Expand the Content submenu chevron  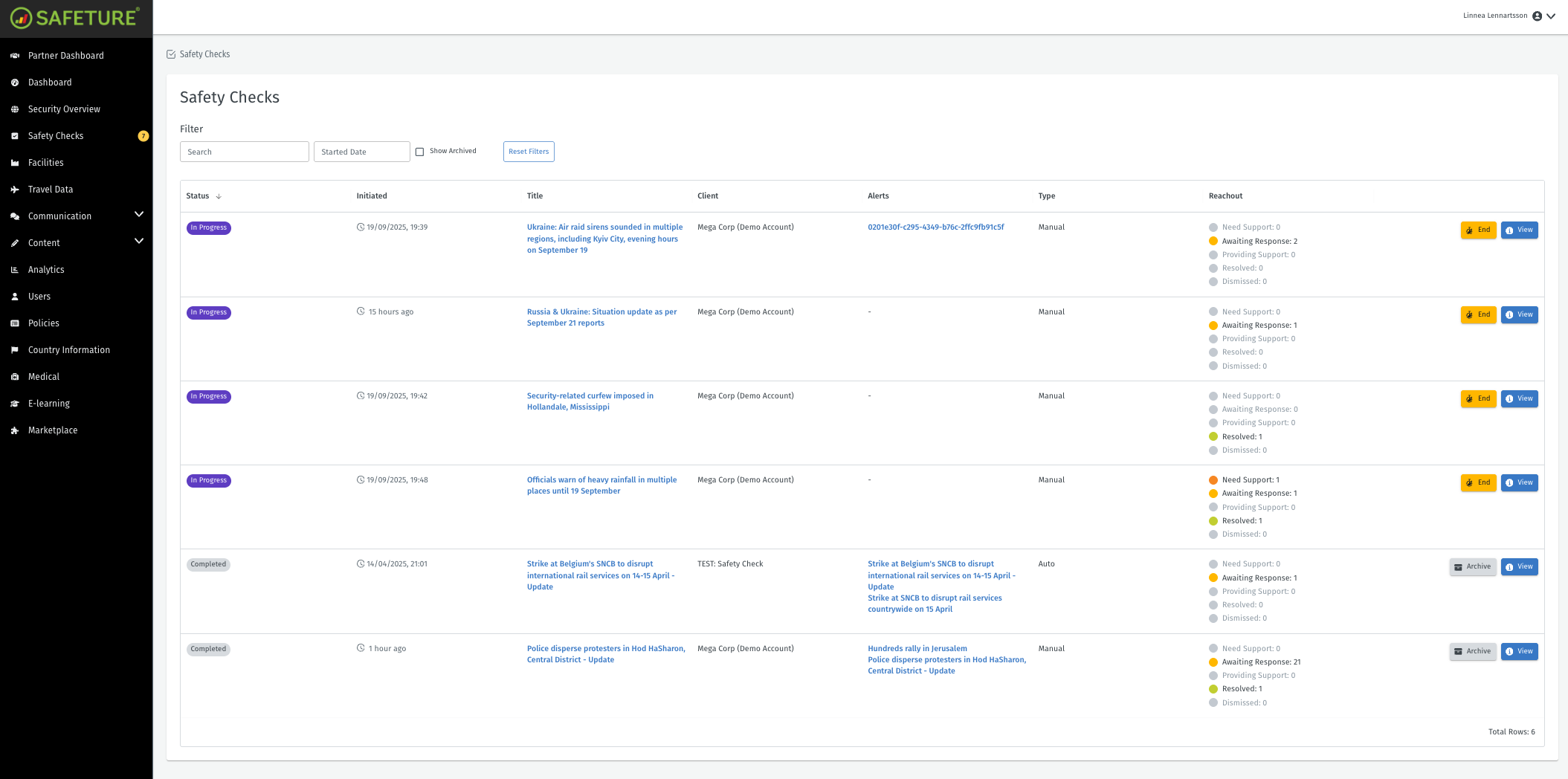coord(138,242)
